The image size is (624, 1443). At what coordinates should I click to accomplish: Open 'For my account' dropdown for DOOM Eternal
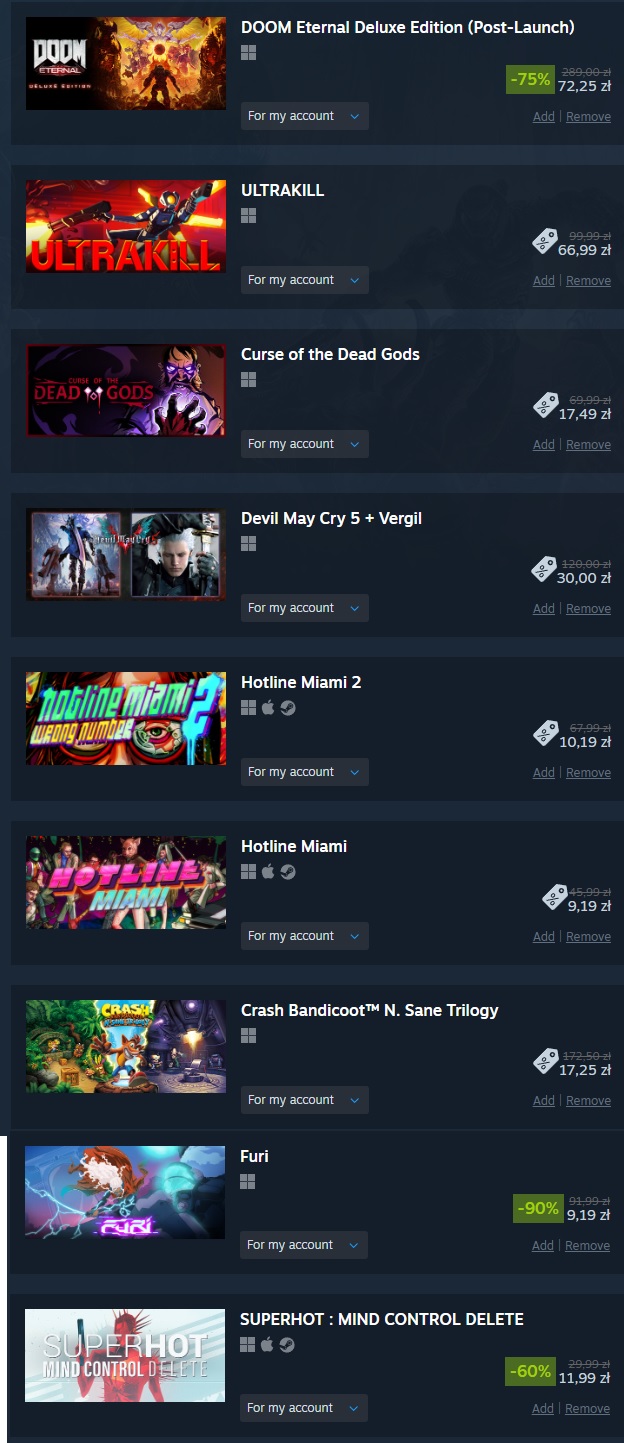tap(304, 116)
